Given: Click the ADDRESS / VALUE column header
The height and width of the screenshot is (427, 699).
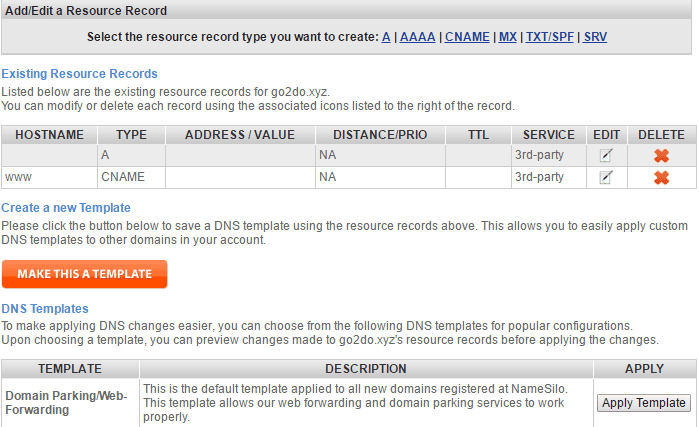Looking at the screenshot, I should tap(240, 135).
